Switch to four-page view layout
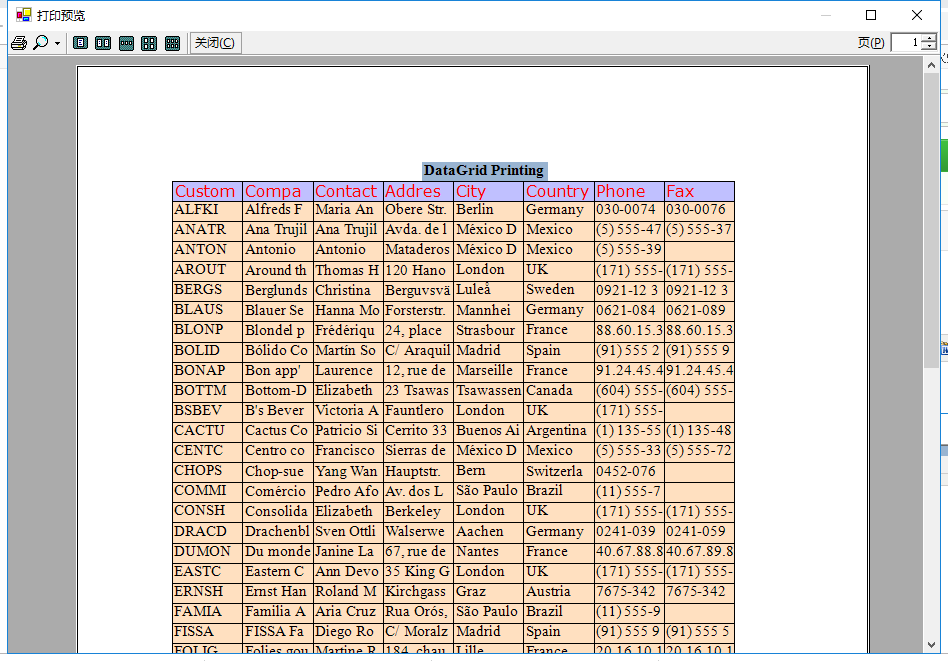 click(149, 43)
